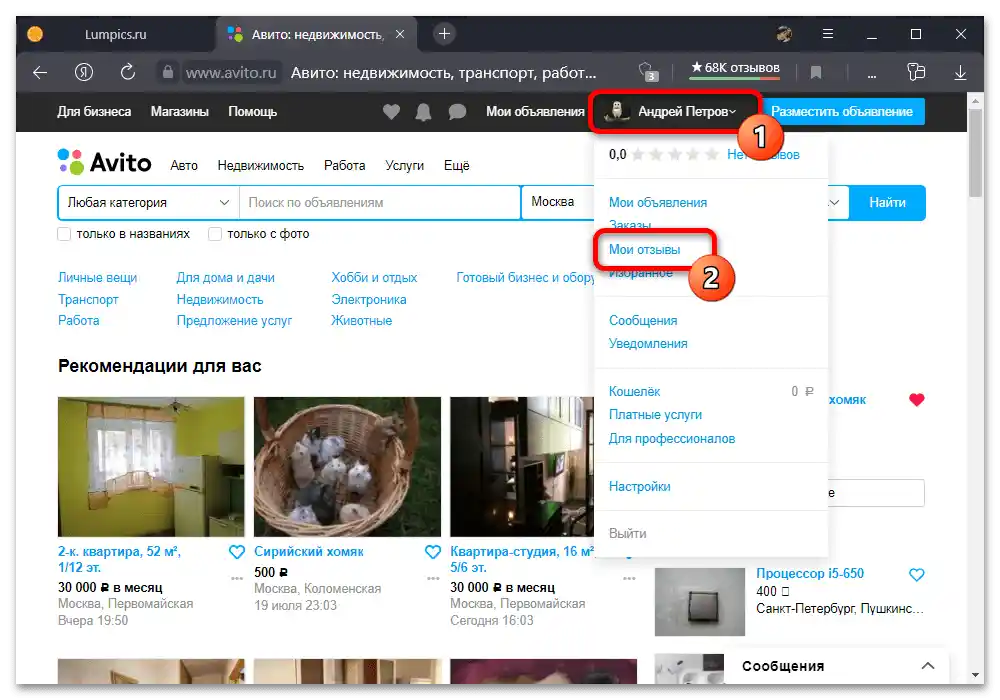Add 2-к. квартира listing to favorites

tap(237, 552)
